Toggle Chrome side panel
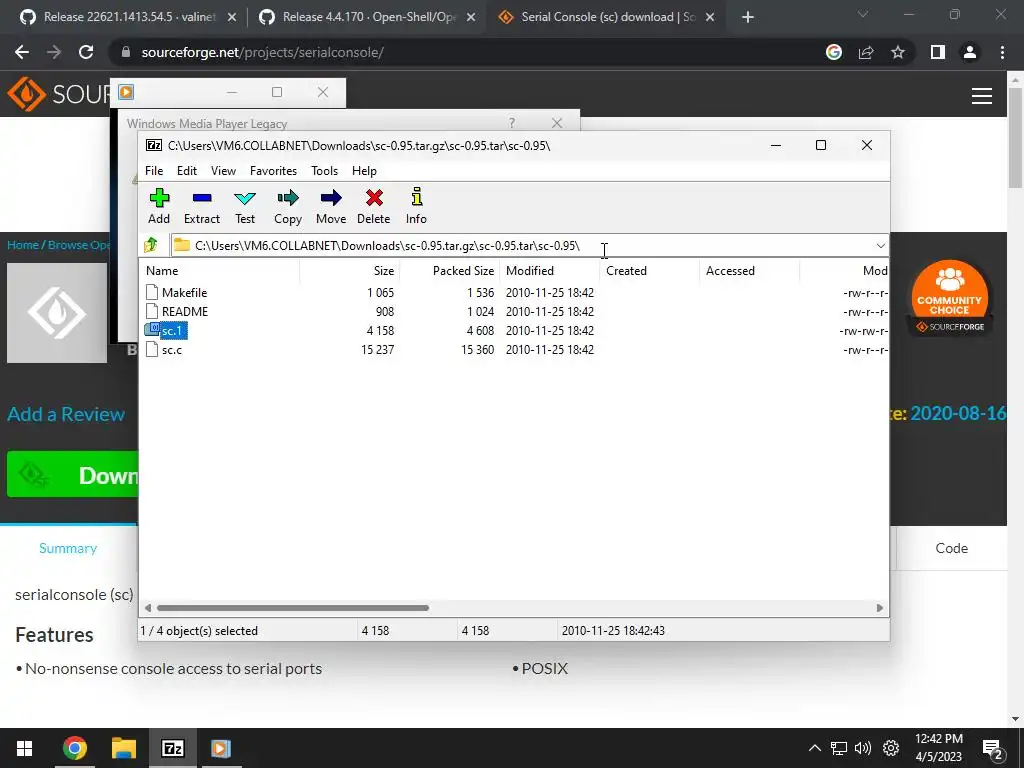Viewport: 1024px width, 768px height. 938,52
